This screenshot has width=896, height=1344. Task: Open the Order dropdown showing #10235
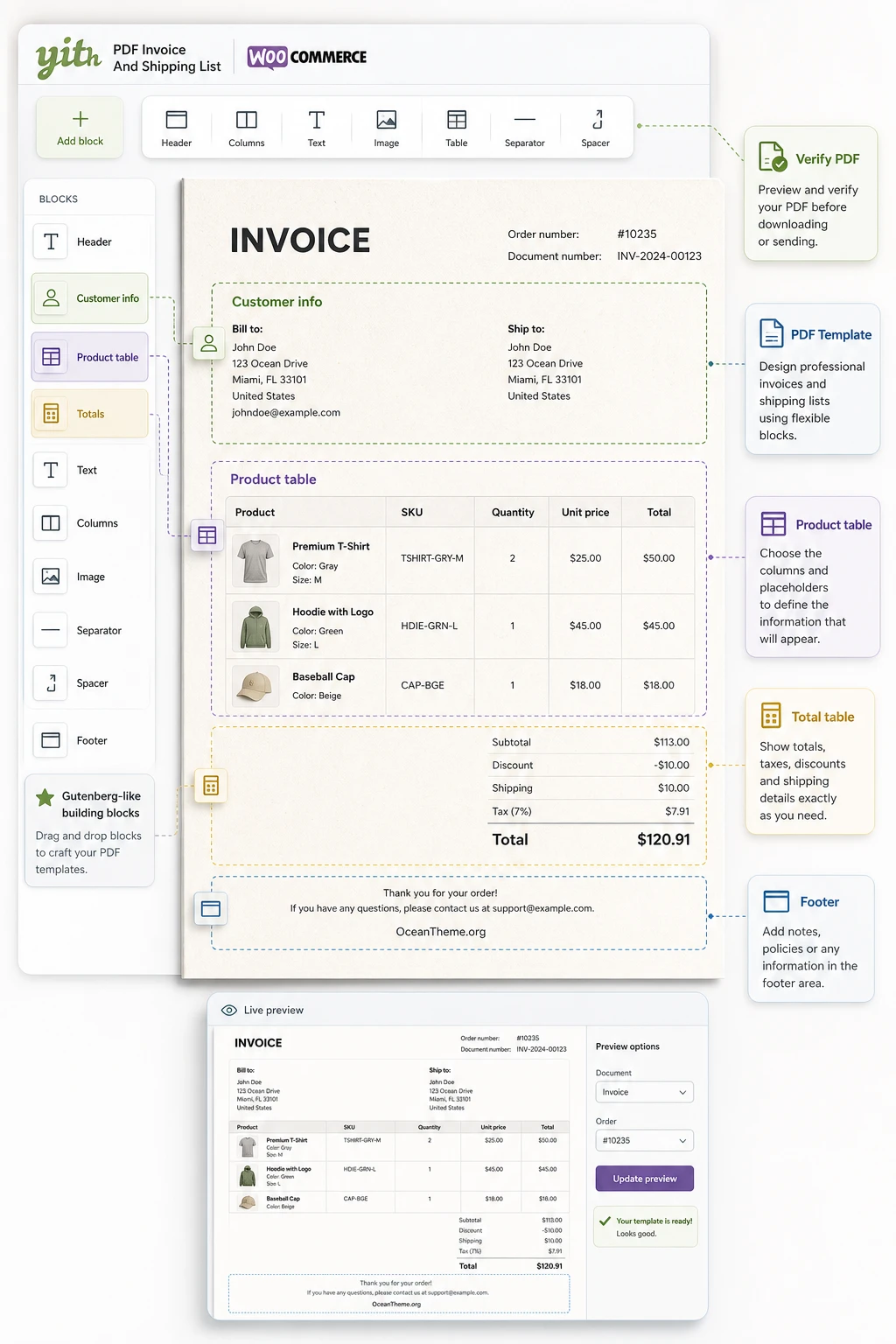click(x=645, y=1140)
